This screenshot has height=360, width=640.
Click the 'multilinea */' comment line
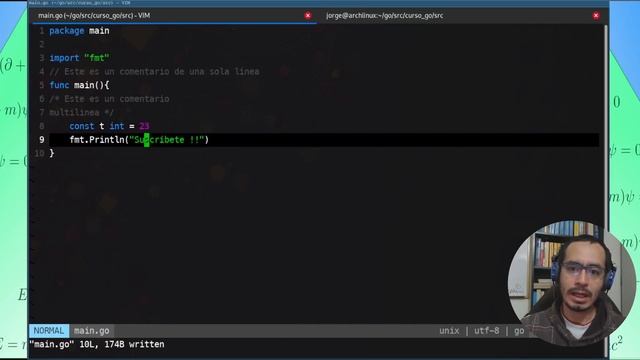coord(82,113)
